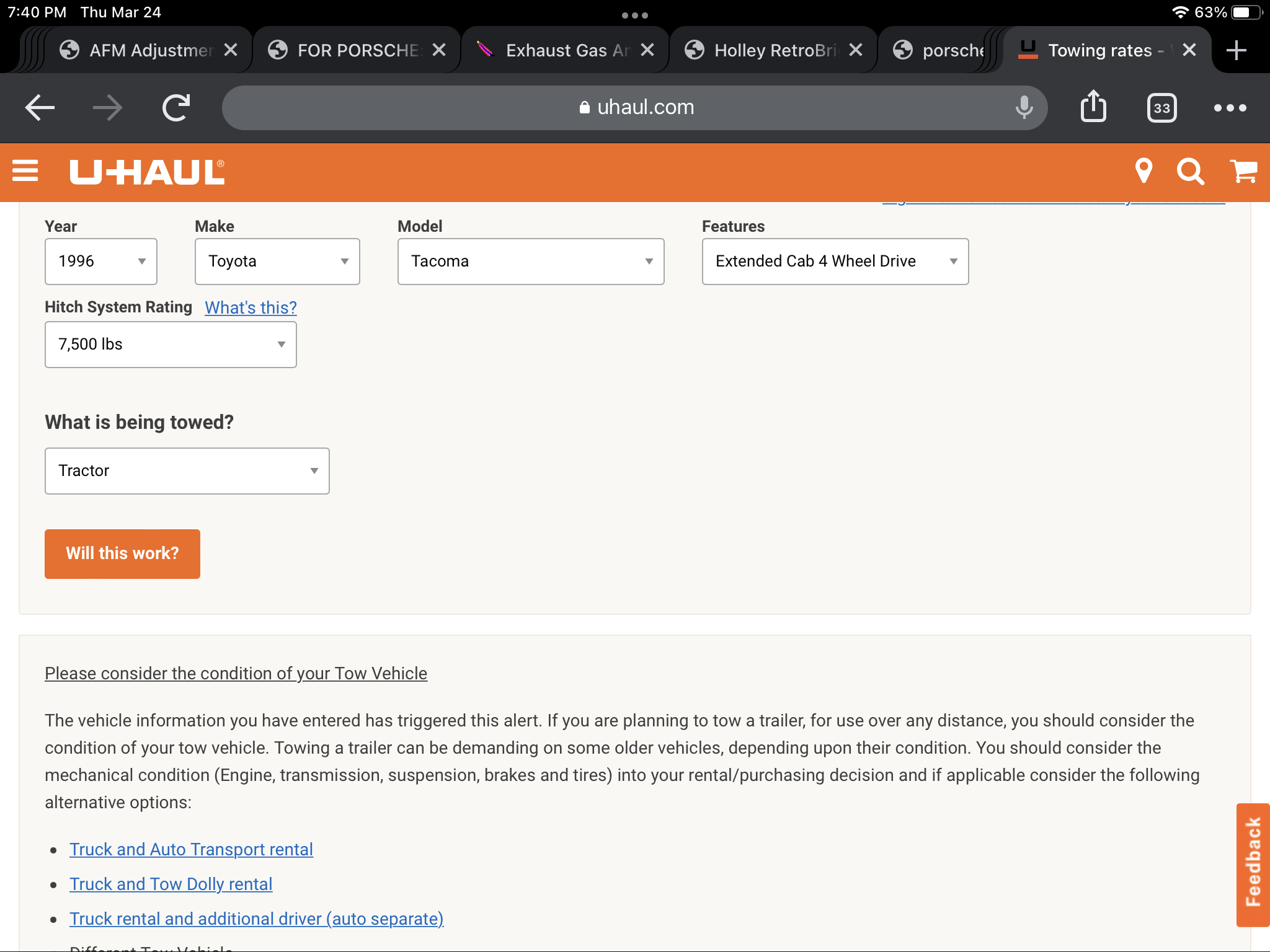Tap the browser share icon
The image size is (1270, 952).
[x=1093, y=107]
